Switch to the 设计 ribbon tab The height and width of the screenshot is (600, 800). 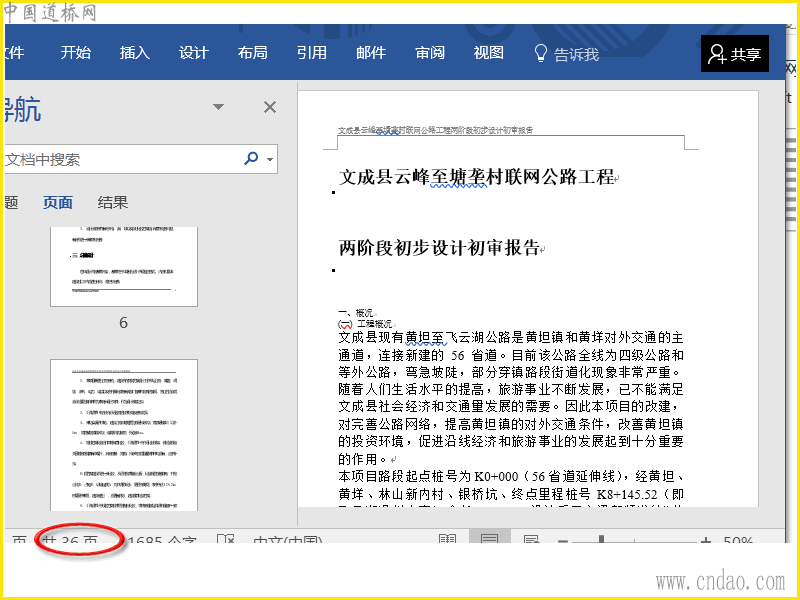tap(194, 53)
